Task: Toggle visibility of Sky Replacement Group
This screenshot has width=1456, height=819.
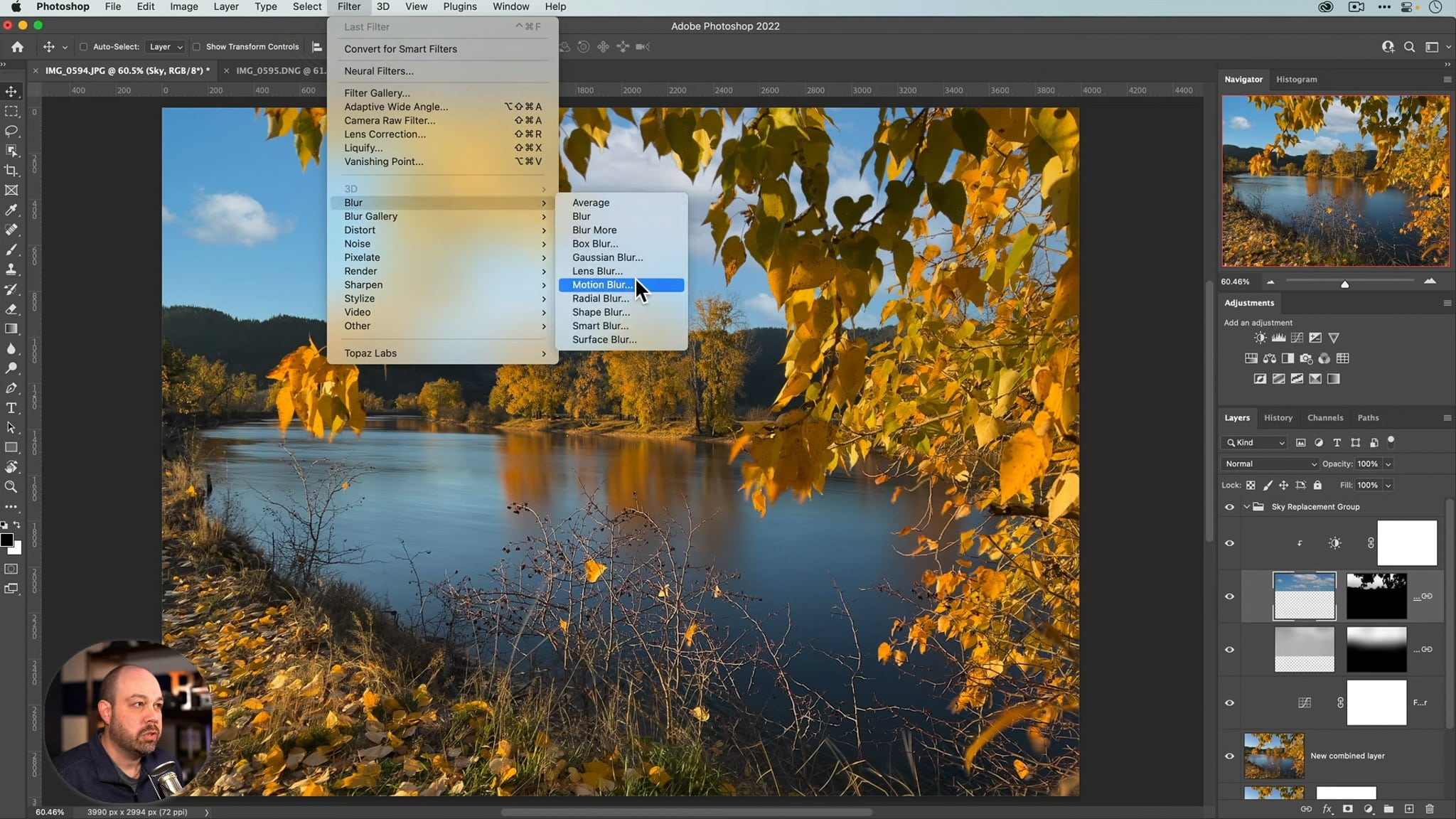Action: tap(1229, 506)
